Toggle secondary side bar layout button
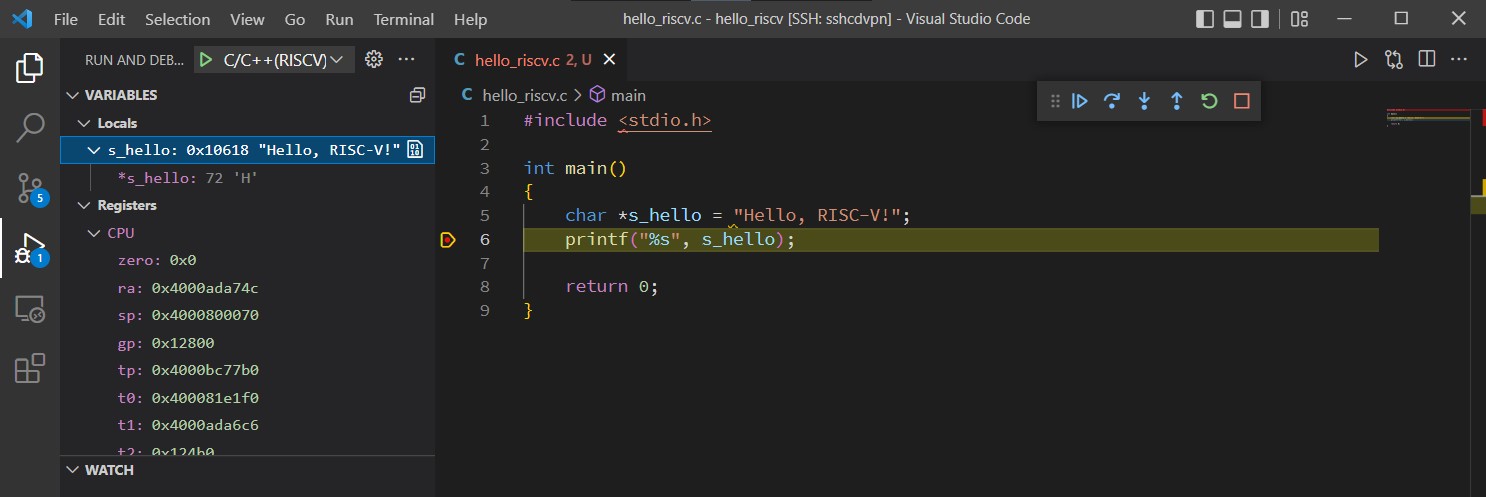This screenshot has width=1486, height=497. (1260, 19)
